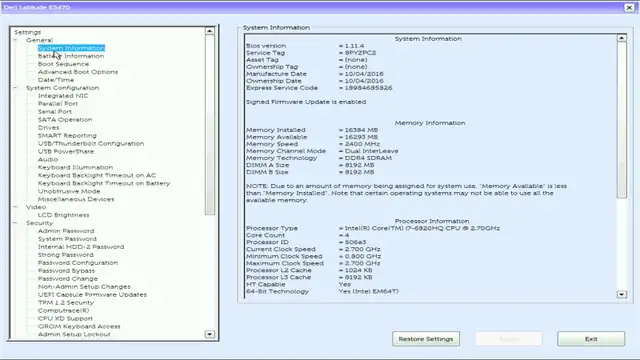The width and height of the screenshot is (640, 360).
Task: Click the Intel Core i7-6820HQ processor text
Action: [422, 228]
